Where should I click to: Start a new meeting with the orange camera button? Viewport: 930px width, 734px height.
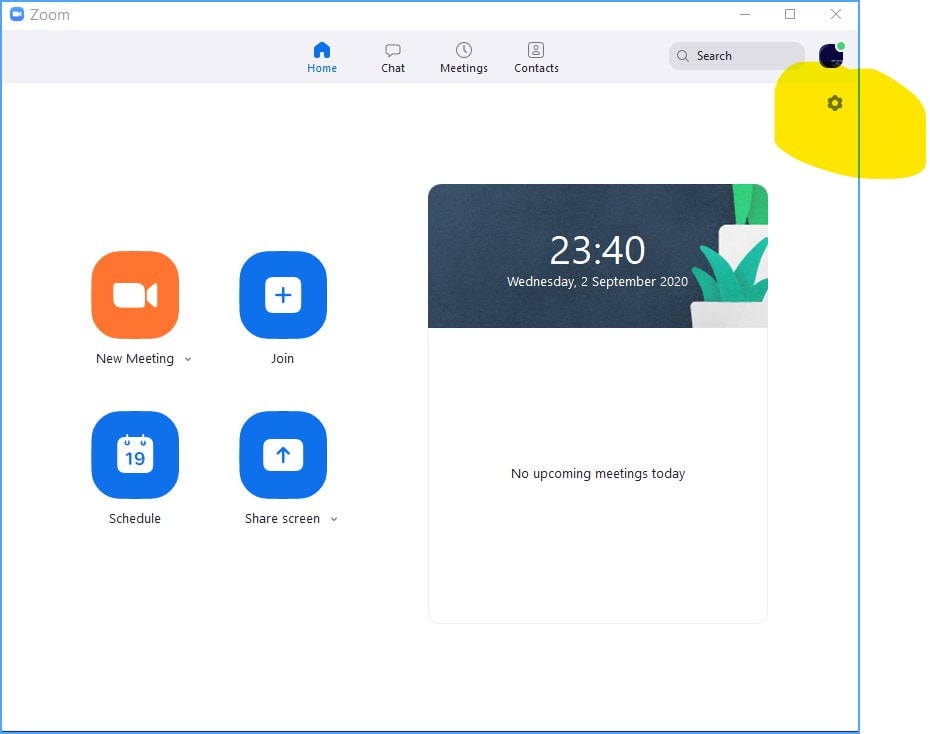[135, 295]
